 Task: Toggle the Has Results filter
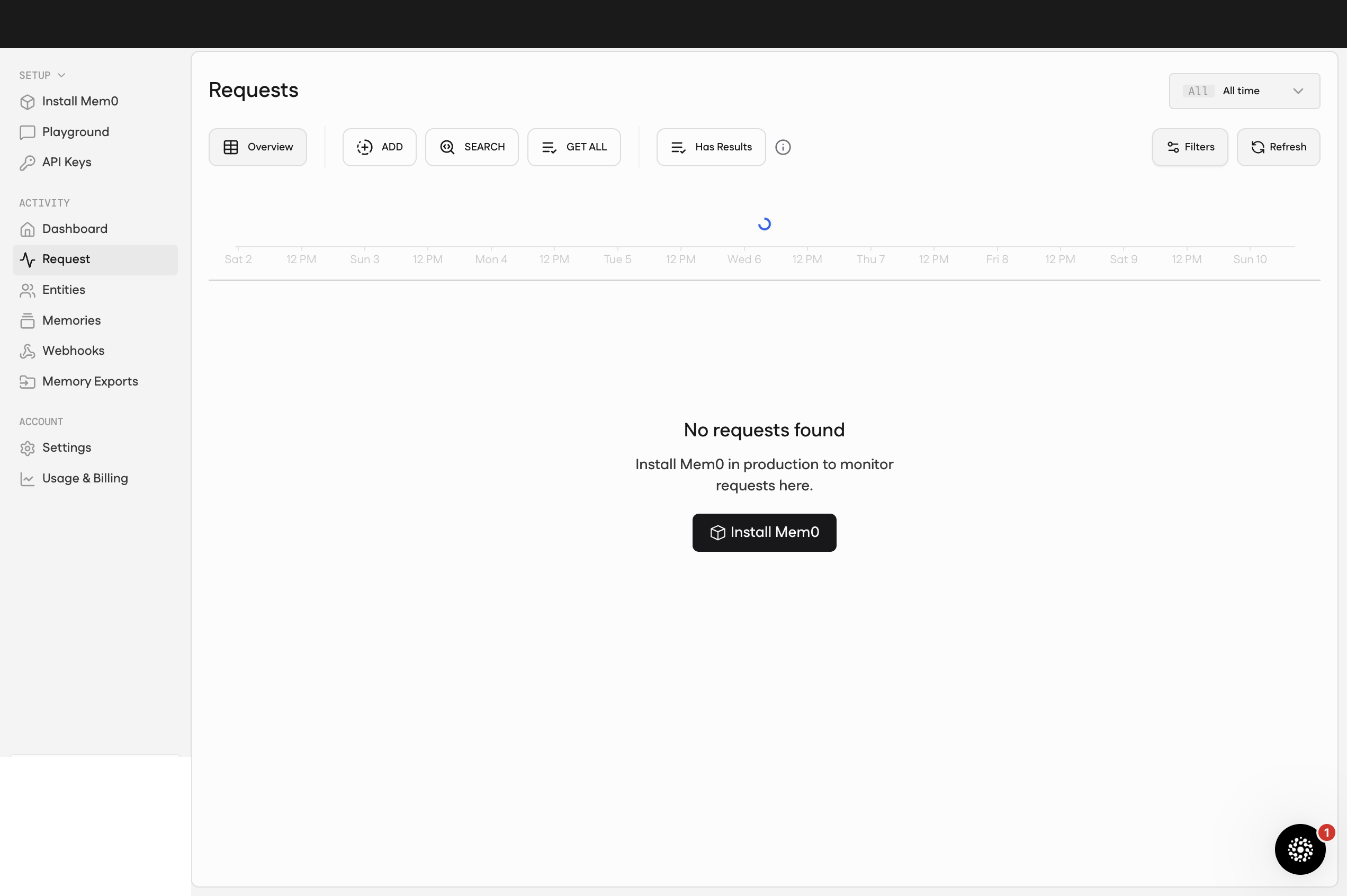[711, 147]
